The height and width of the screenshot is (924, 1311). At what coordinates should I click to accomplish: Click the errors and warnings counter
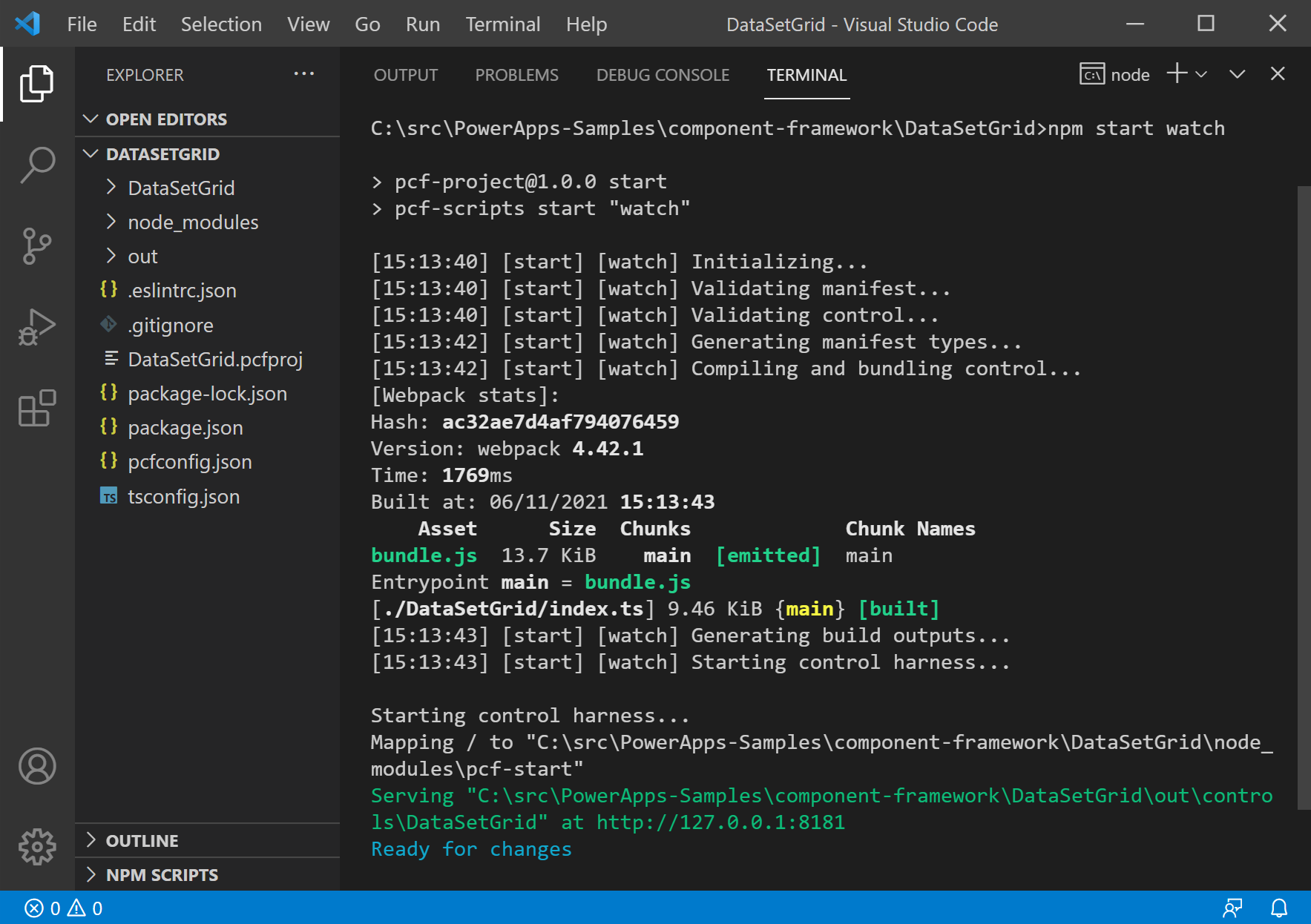pyautogui.click(x=63, y=908)
